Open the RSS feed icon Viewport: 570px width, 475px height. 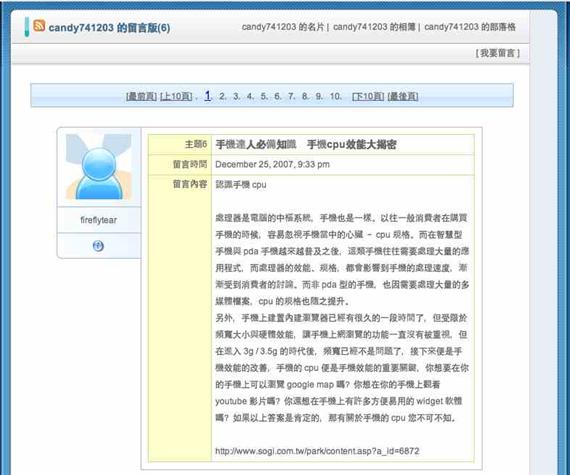[x=39, y=25]
